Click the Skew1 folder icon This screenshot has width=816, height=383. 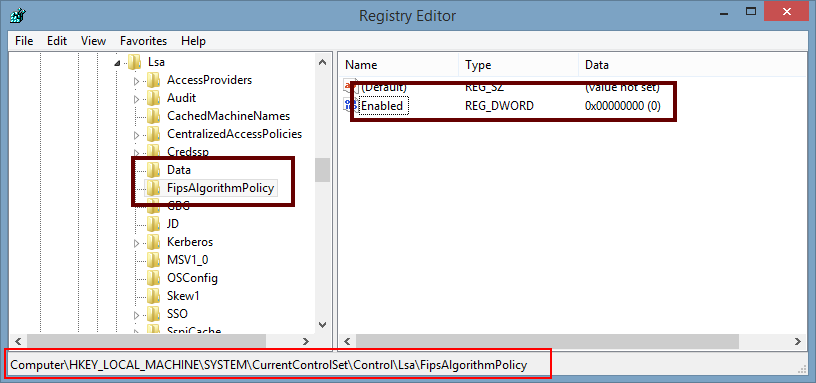click(153, 296)
